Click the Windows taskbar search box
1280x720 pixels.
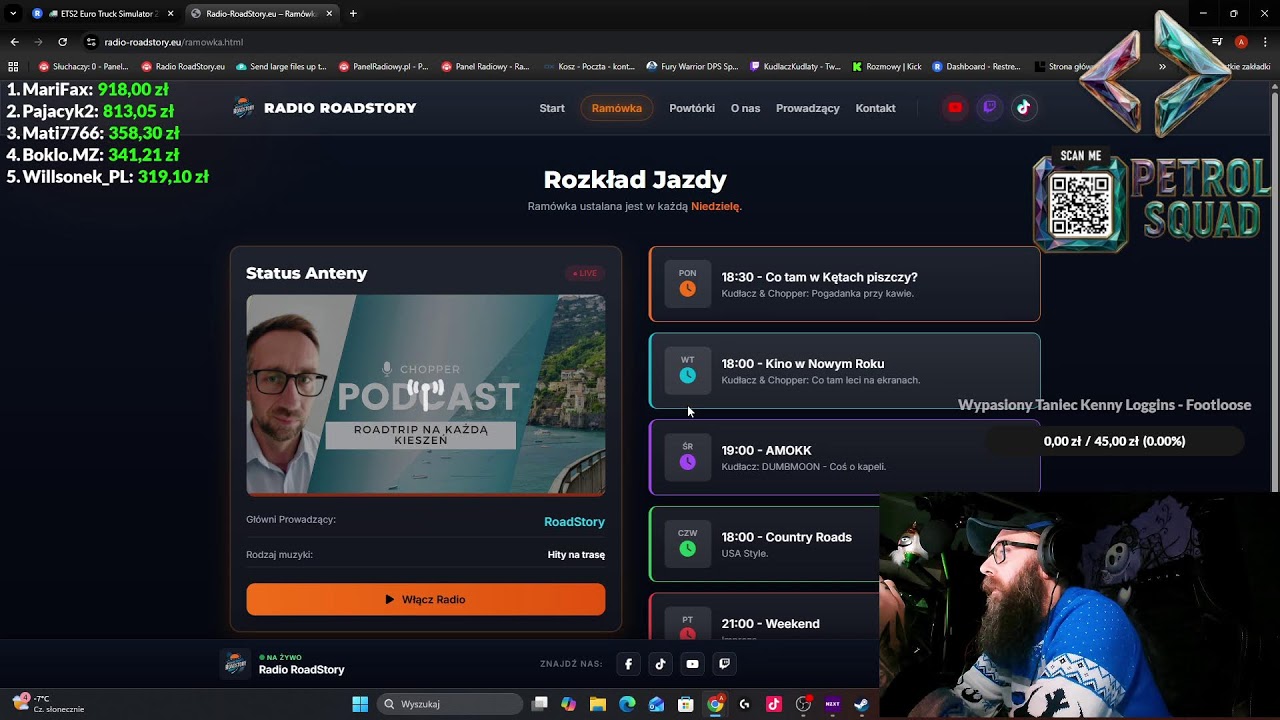point(452,704)
